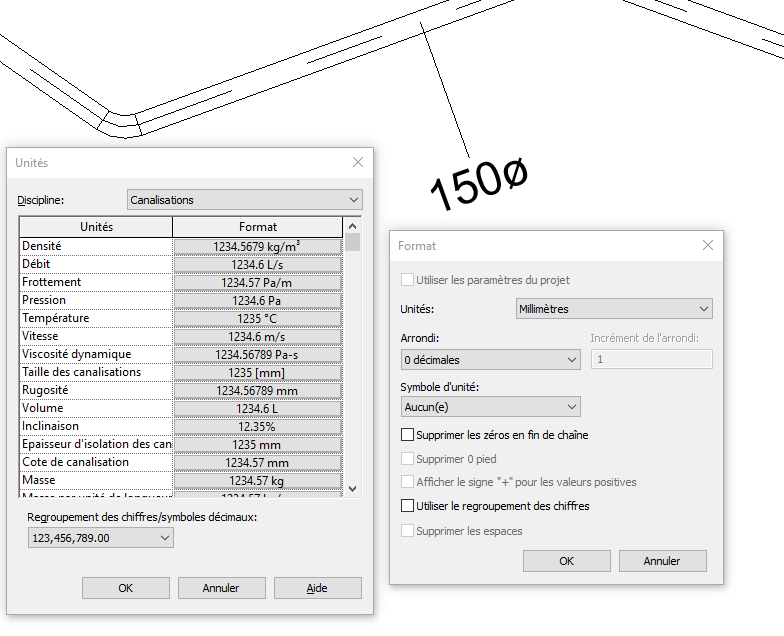Close the Unités dialog window
Viewport: 784px width, 636px height.
point(358,162)
